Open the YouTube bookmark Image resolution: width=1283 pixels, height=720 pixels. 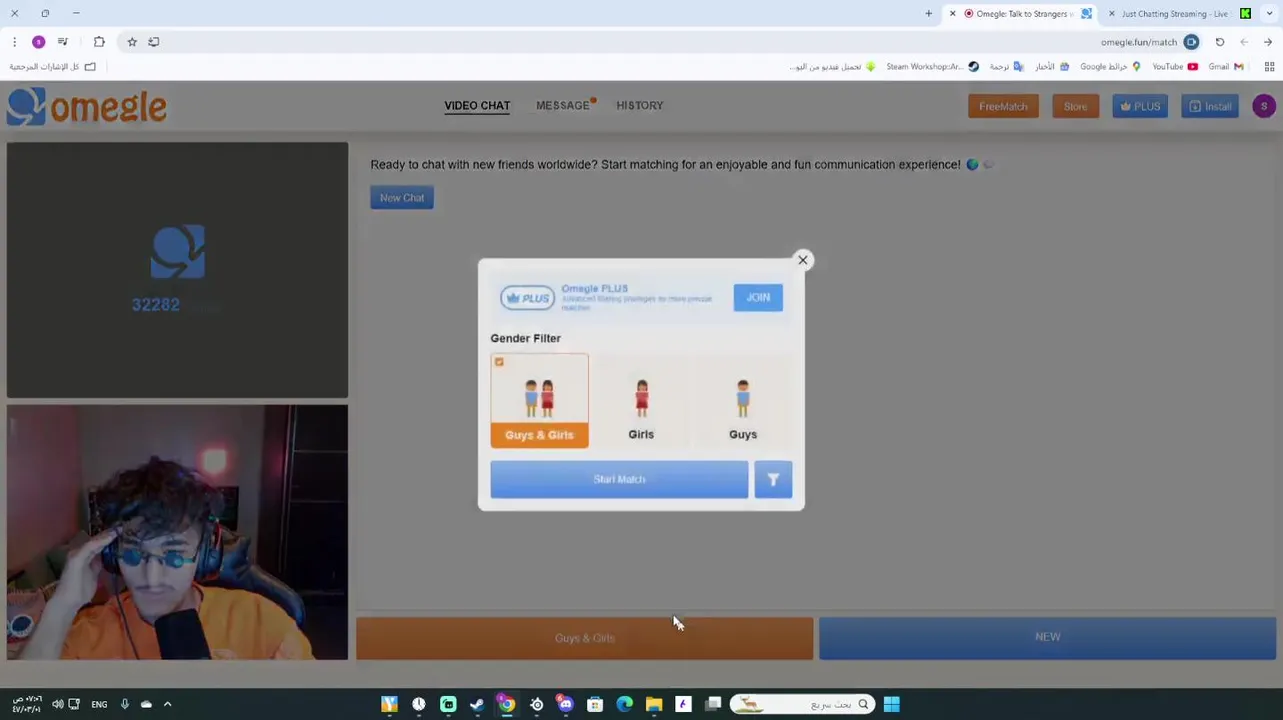click(1175, 67)
